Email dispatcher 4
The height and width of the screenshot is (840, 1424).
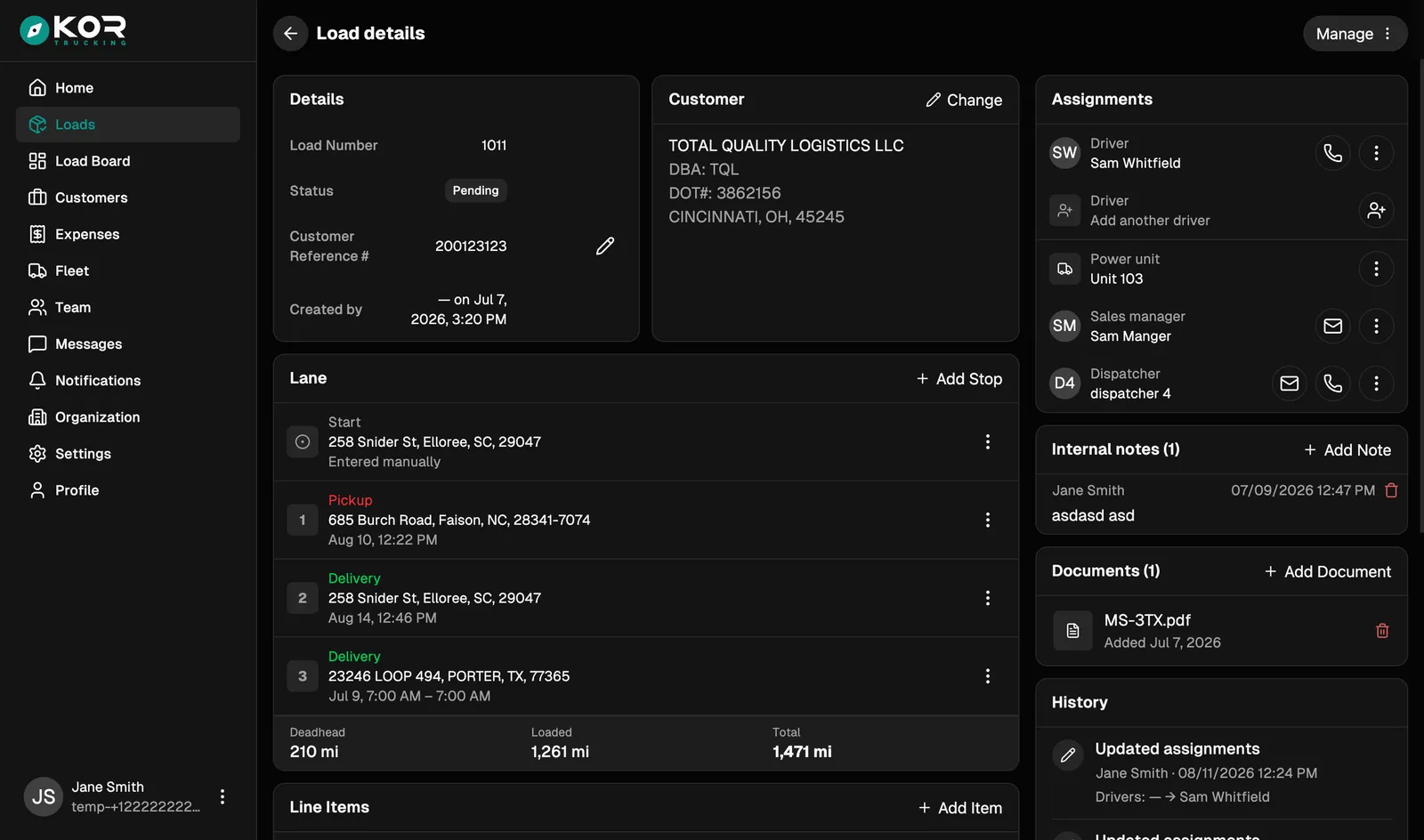pos(1289,384)
